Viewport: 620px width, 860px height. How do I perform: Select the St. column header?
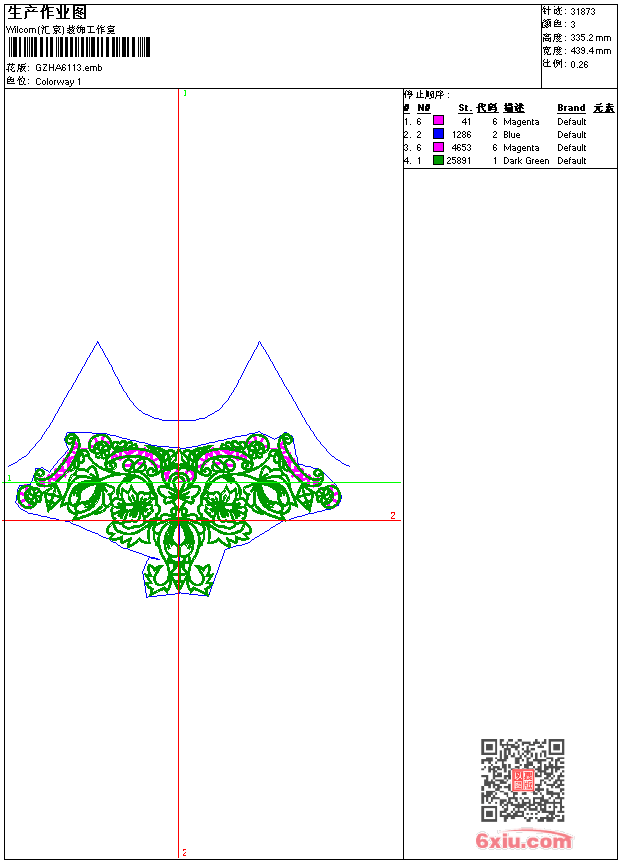(x=465, y=108)
